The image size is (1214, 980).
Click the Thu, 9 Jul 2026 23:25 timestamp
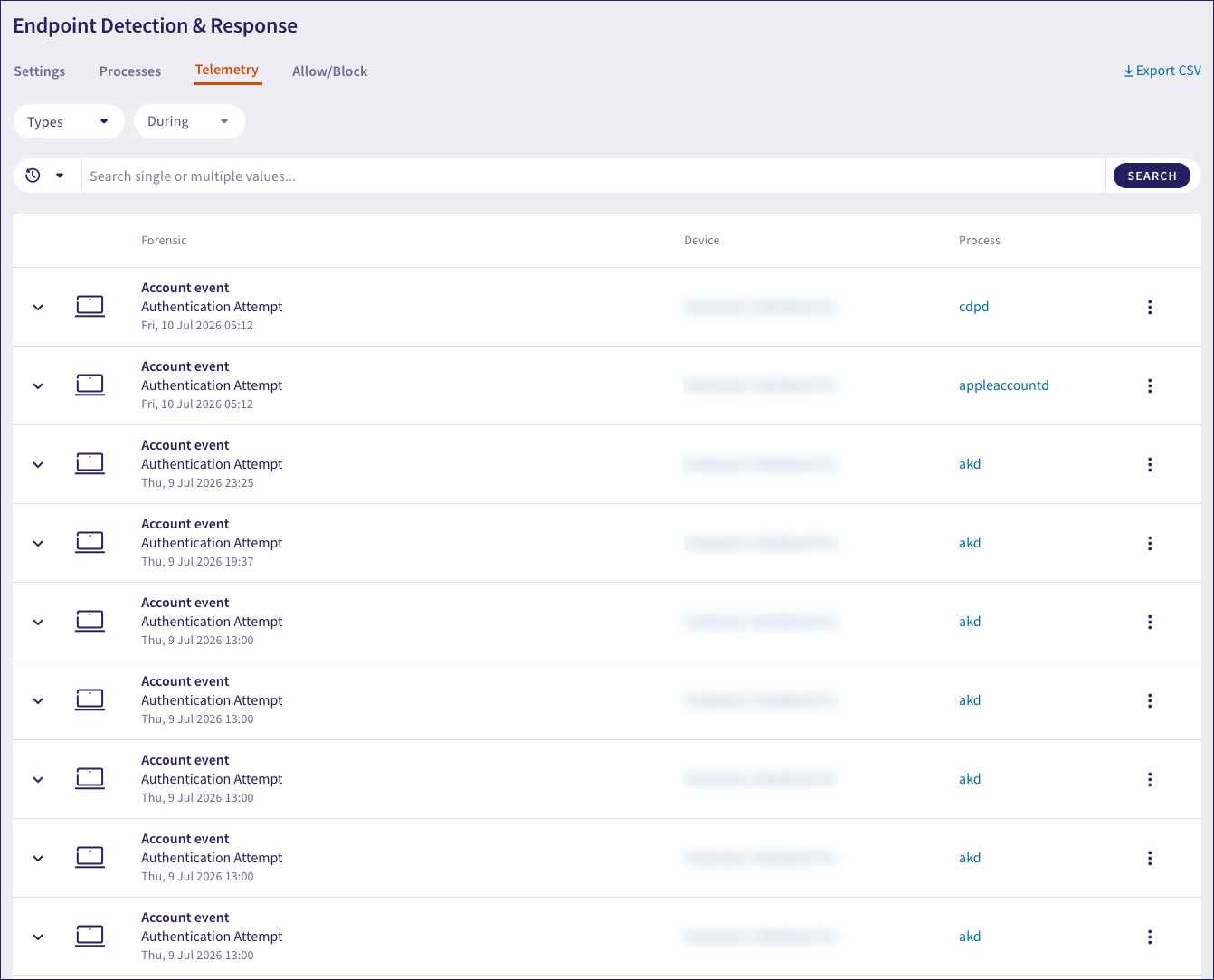pyautogui.click(x=197, y=483)
